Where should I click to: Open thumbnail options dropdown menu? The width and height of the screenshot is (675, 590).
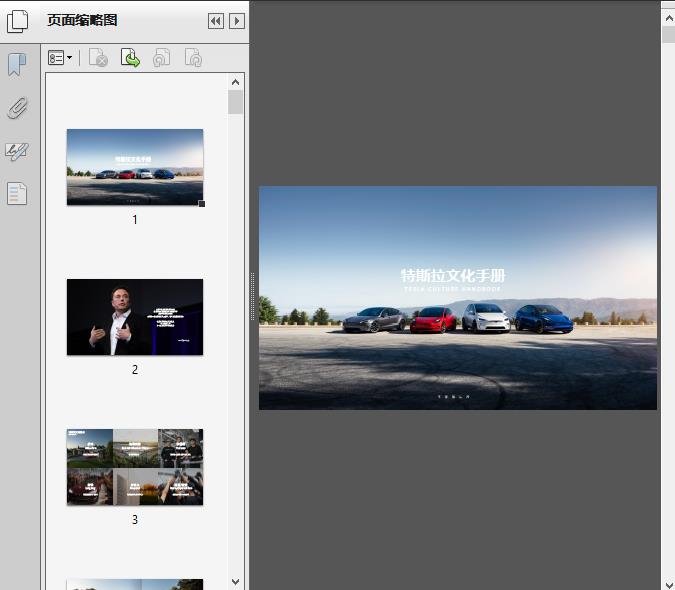pos(60,59)
